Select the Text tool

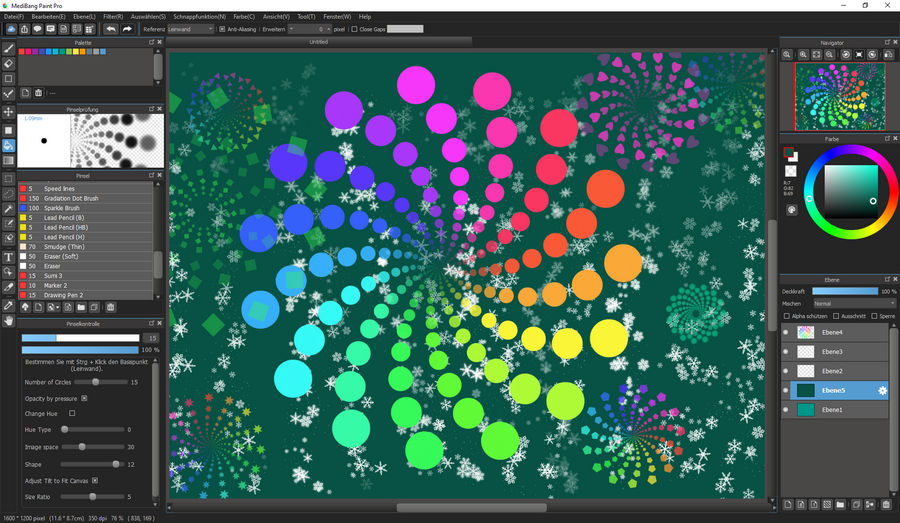pyautogui.click(x=8, y=257)
